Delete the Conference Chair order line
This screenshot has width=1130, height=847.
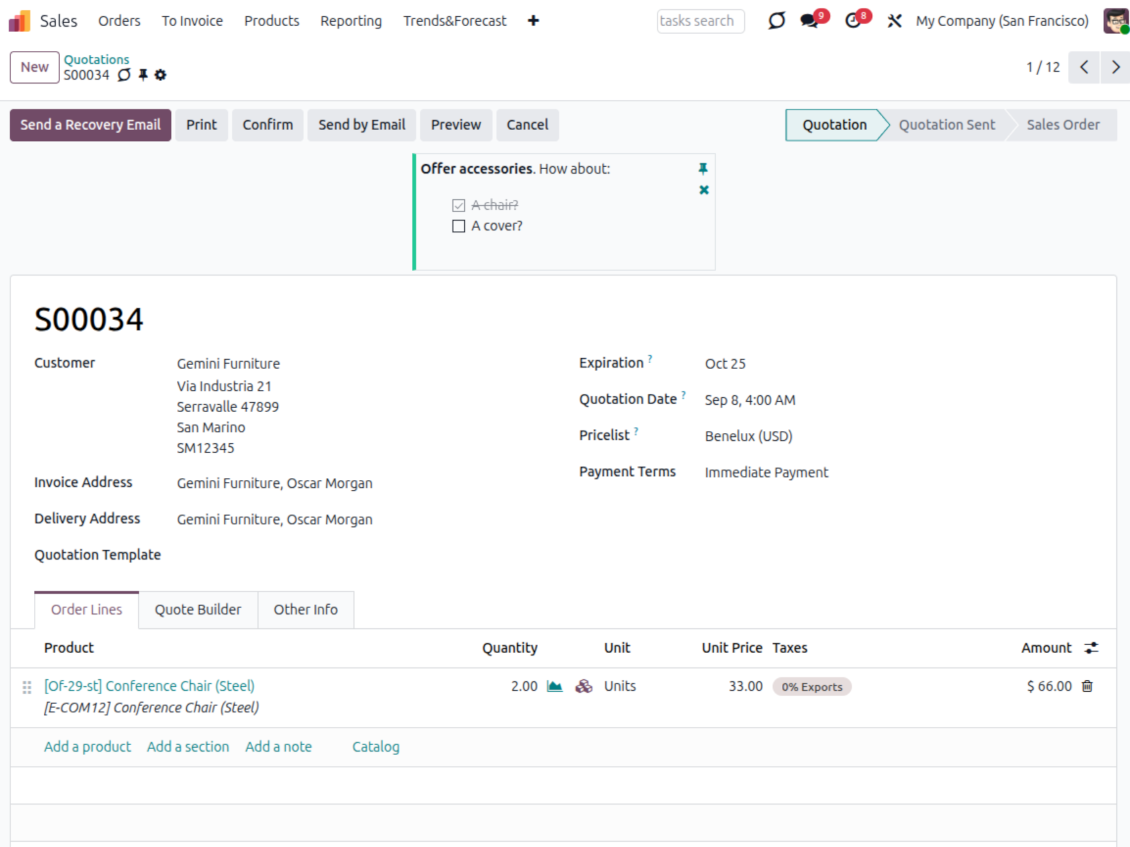click(x=1087, y=686)
